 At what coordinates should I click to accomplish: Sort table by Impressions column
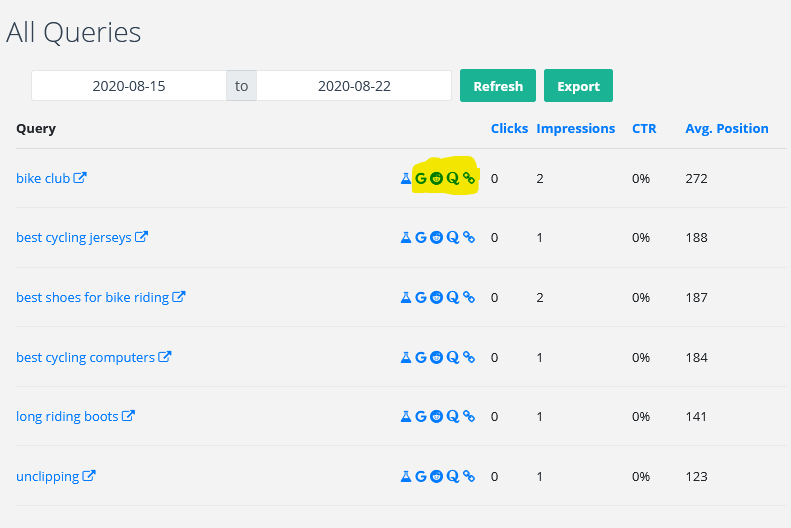pos(576,129)
